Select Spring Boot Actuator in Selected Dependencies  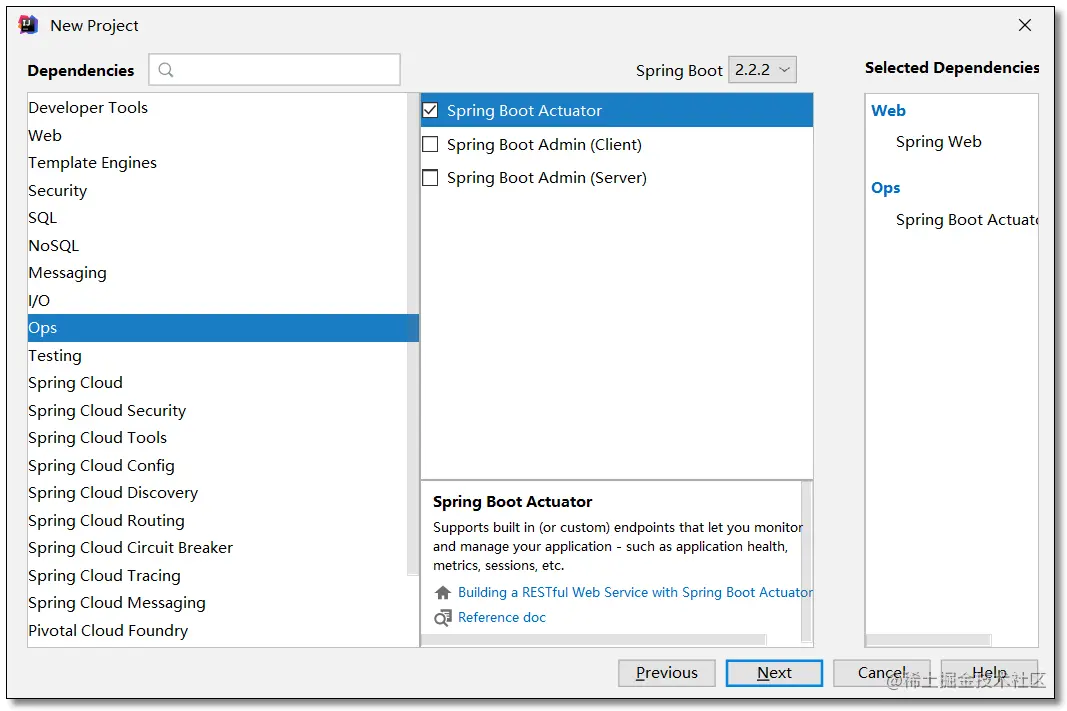pos(967,220)
